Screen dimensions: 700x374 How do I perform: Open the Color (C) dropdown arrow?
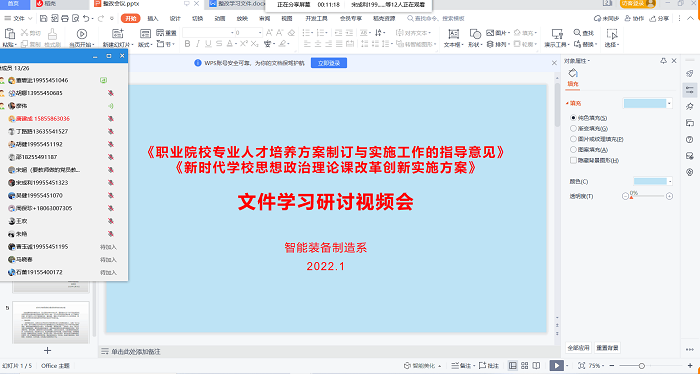tap(670, 181)
